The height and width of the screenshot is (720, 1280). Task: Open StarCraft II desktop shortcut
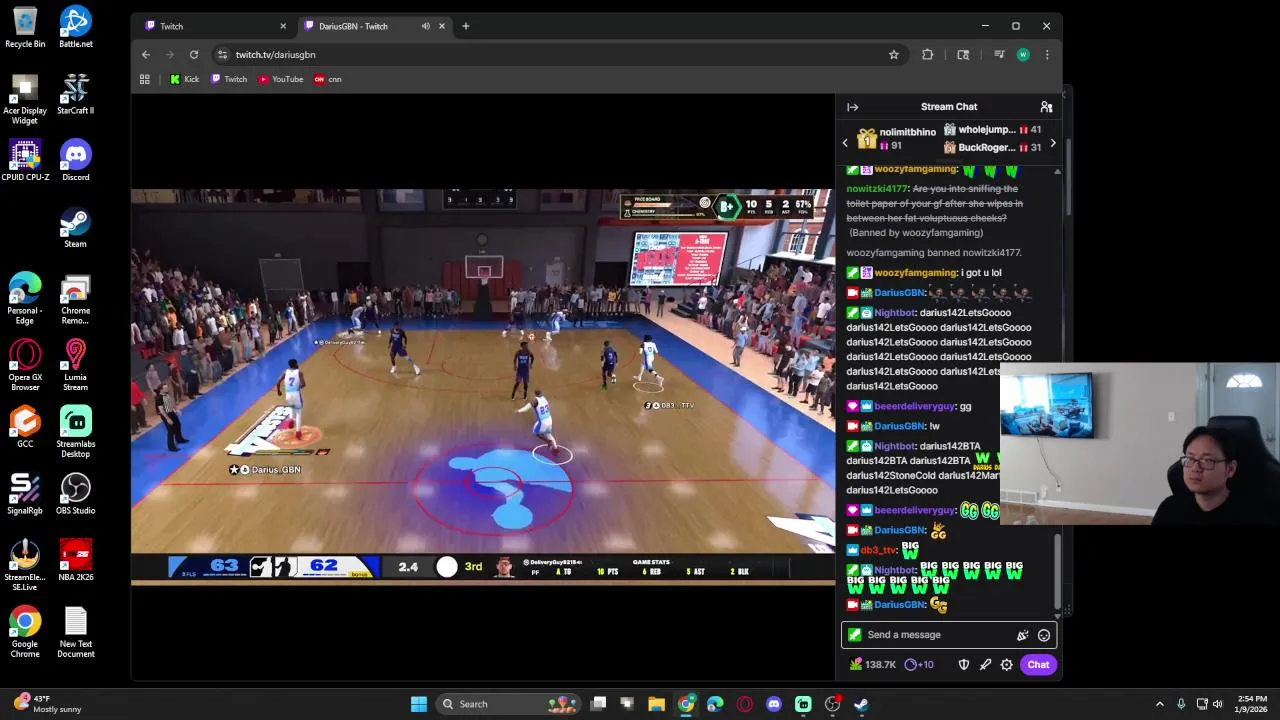tap(76, 94)
